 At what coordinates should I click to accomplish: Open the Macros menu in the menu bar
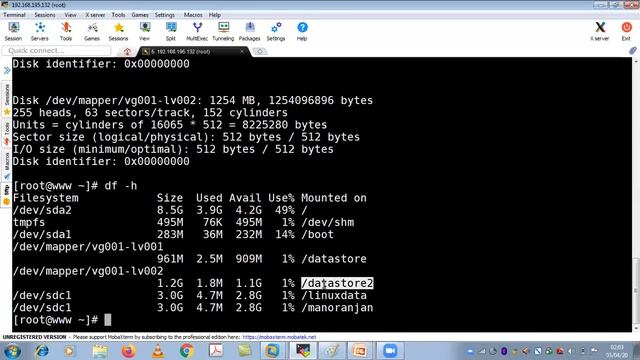[193, 15]
